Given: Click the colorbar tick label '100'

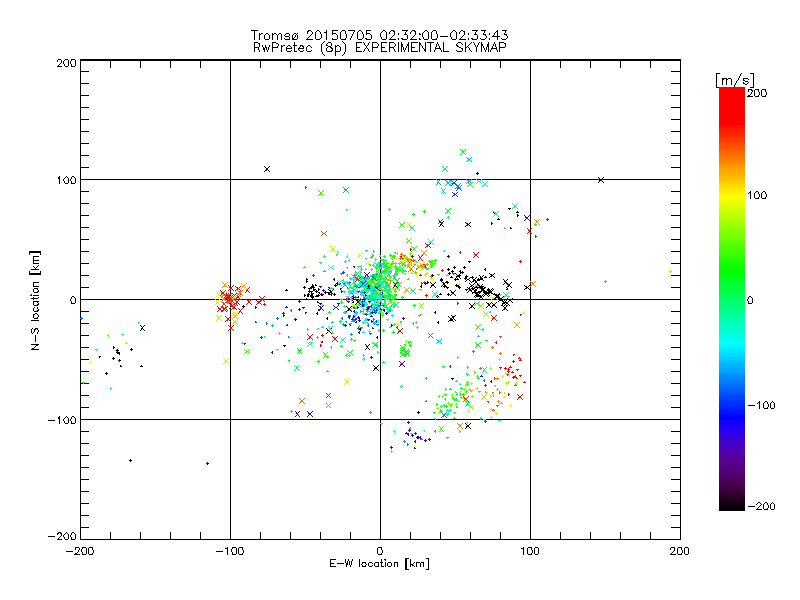Looking at the screenshot, I should 757,195.
